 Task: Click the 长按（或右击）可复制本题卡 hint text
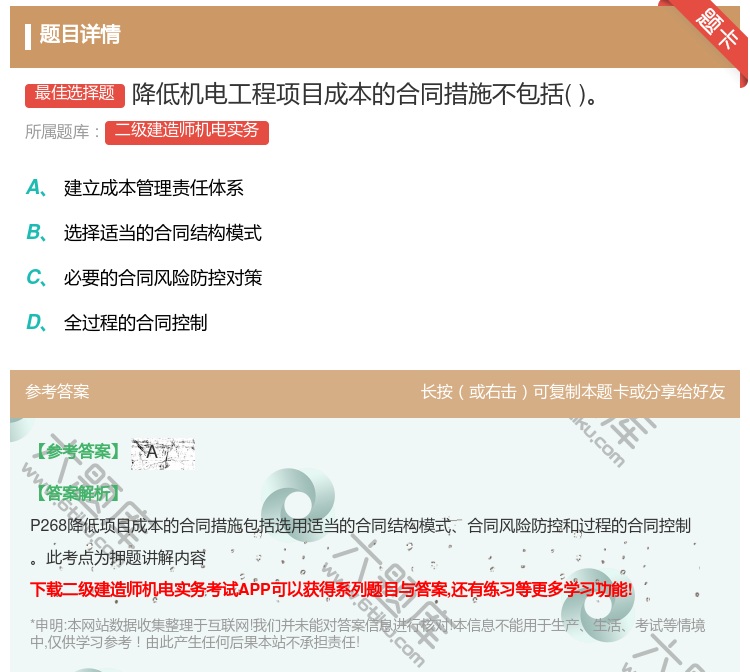coord(573,392)
